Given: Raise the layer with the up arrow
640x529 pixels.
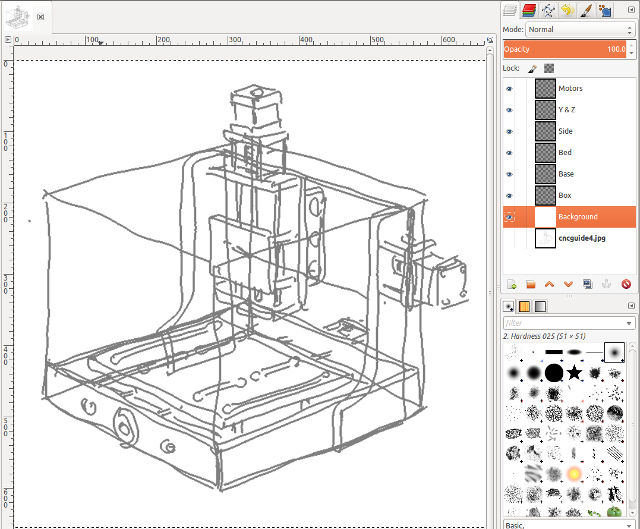Looking at the screenshot, I should [549, 284].
